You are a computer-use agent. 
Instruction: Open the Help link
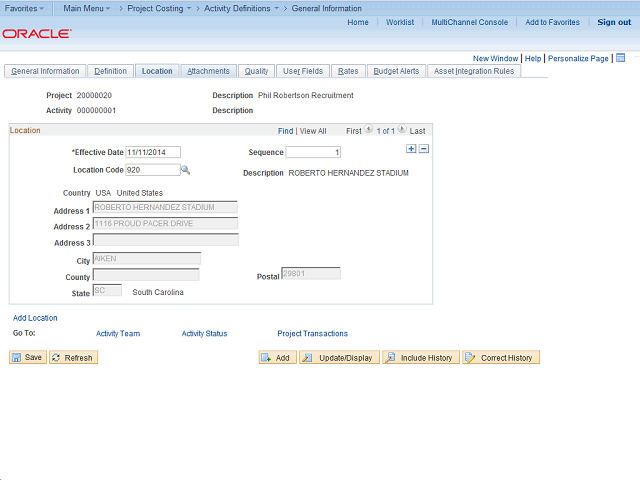533,58
